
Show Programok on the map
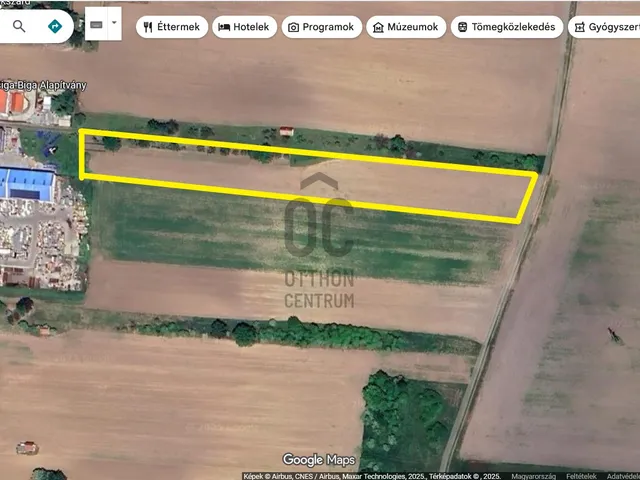click(x=321, y=27)
